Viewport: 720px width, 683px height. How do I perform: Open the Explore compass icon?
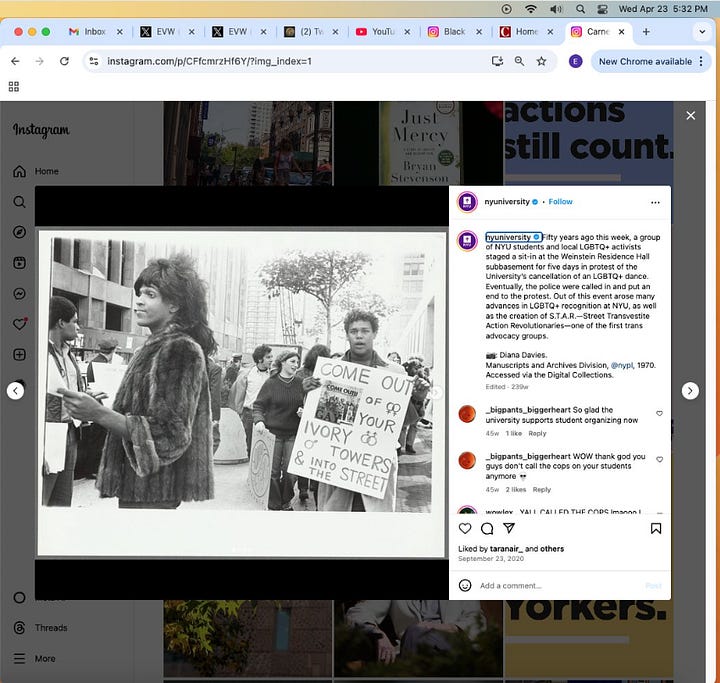click(x=19, y=232)
